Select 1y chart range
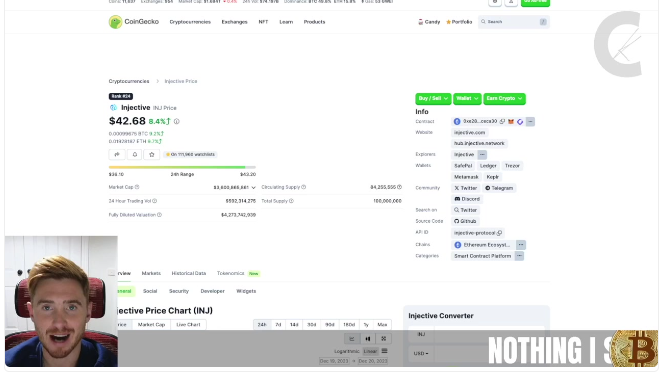Viewport: 662px width, 374px height. [366, 325]
